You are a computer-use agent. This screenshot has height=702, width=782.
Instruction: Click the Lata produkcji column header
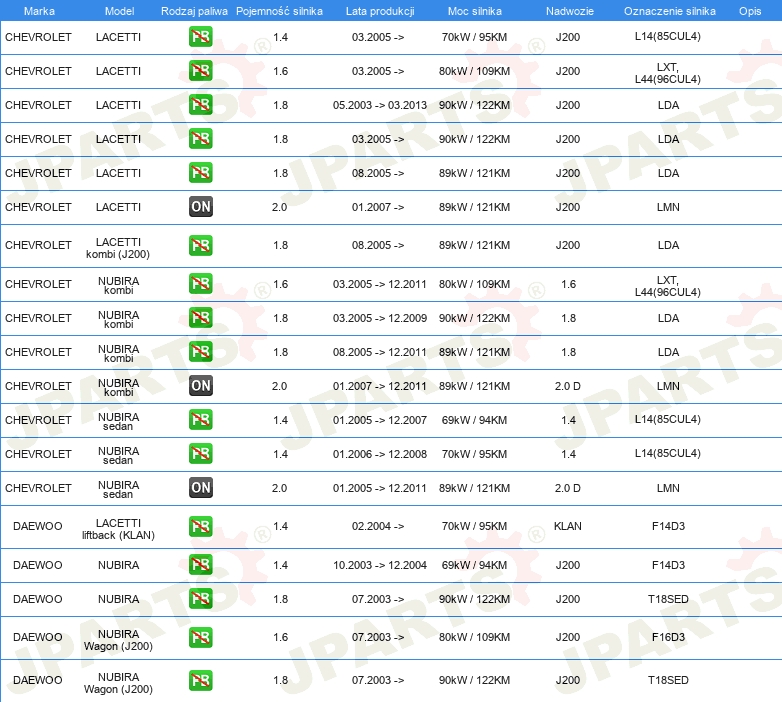(x=379, y=10)
